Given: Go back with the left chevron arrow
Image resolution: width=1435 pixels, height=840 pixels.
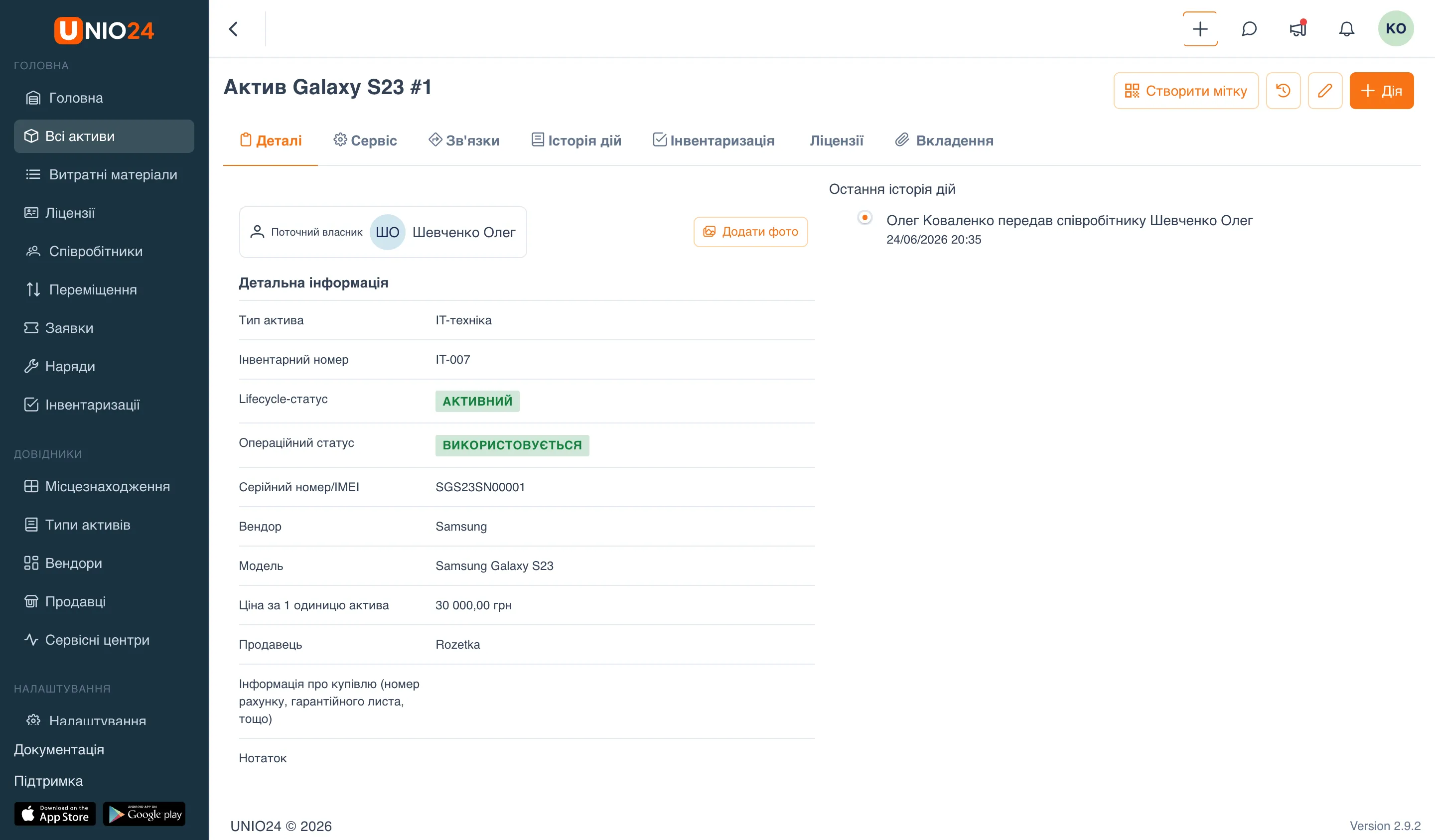Looking at the screenshot, I should click(234, 29).
